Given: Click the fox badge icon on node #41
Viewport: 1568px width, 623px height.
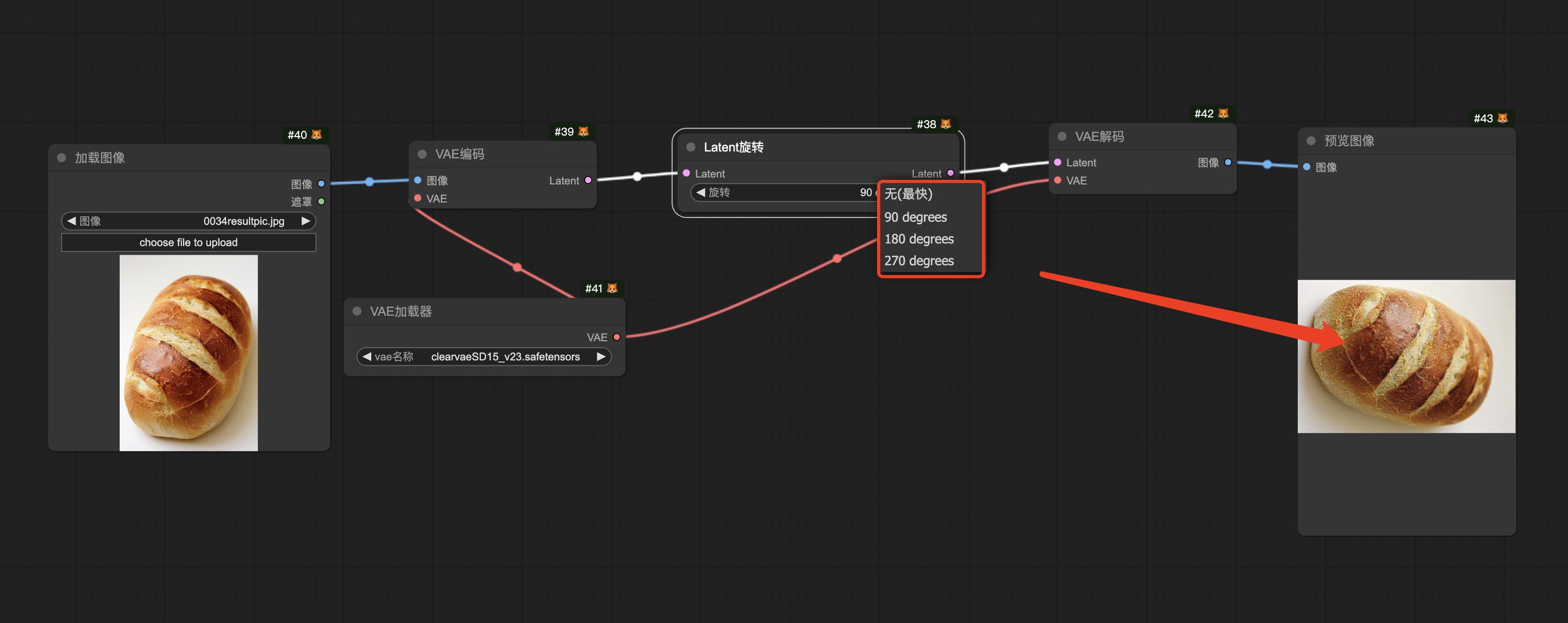Looking at the screenshot, I should tap(612, 288).
